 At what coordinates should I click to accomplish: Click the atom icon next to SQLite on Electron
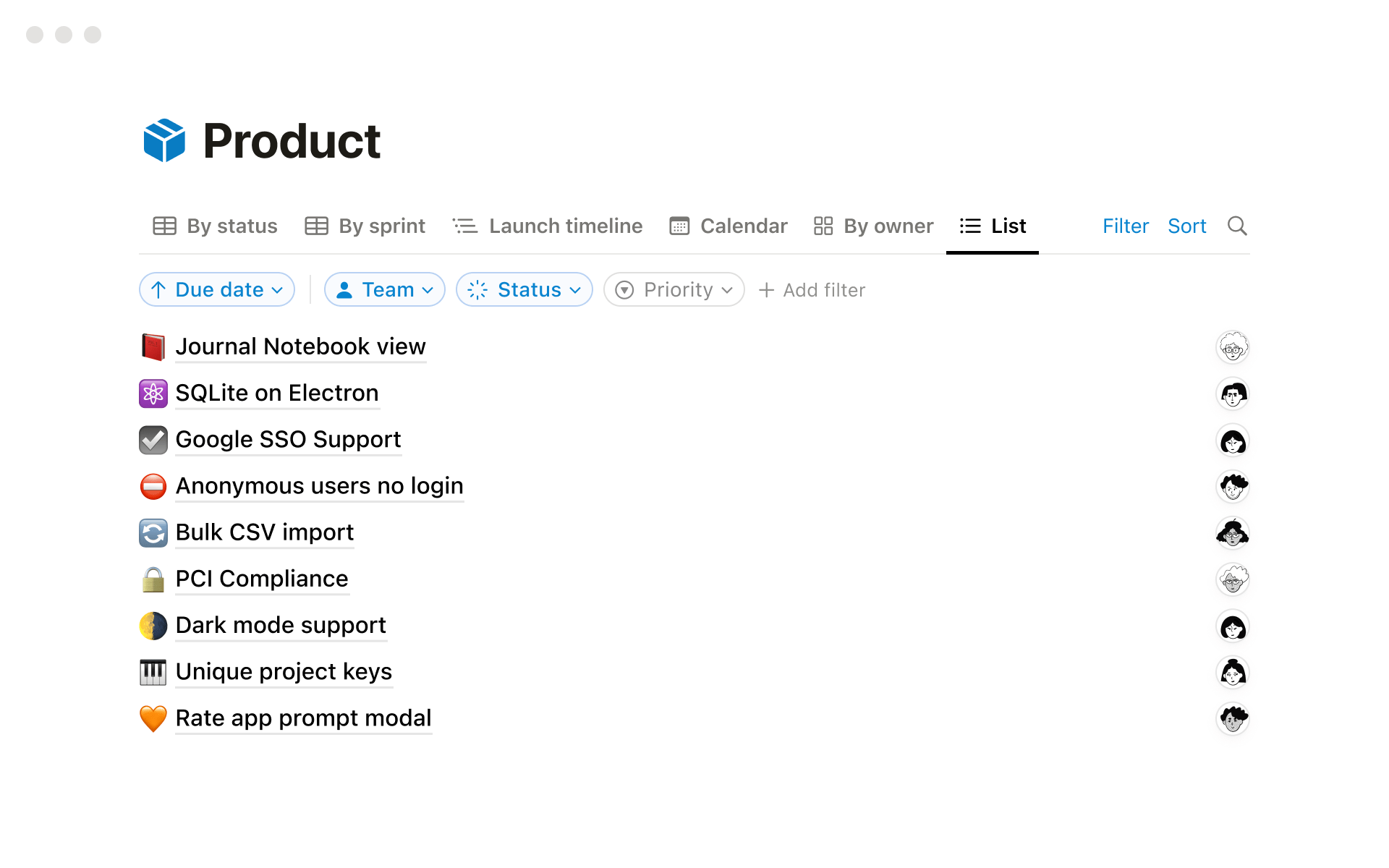pyautogui.click(x=153, y=393)
